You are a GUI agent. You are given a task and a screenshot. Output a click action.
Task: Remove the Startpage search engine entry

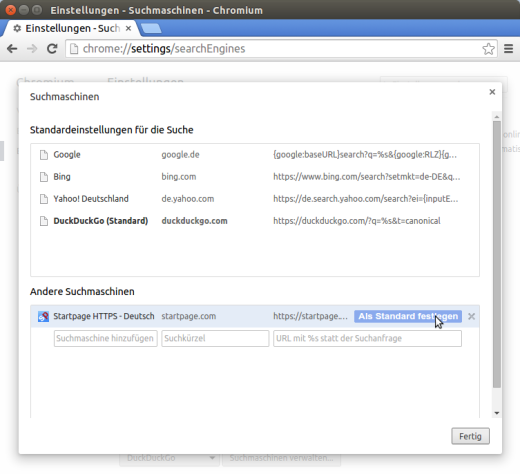(x=471, y=316)
